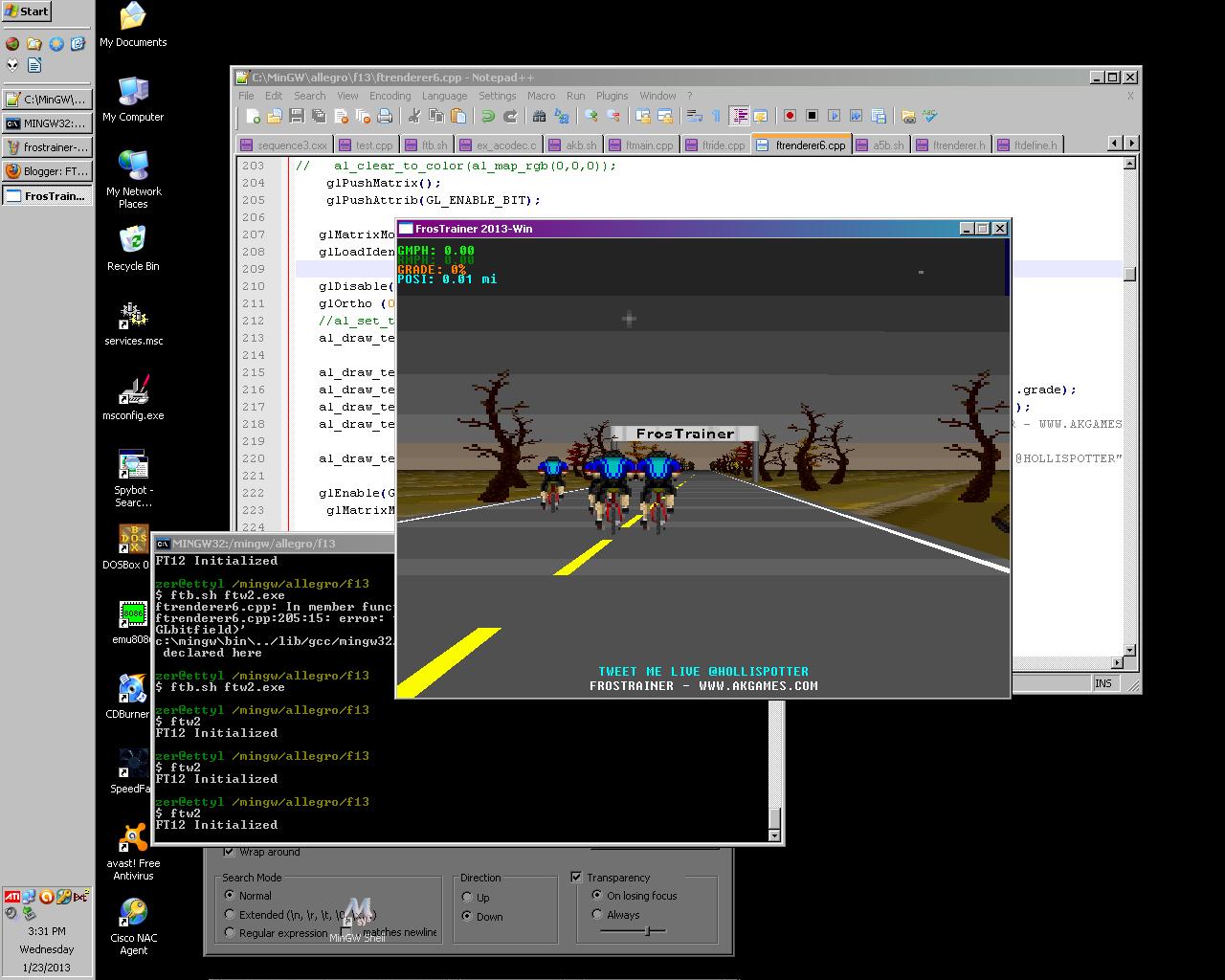Click the spell check ABC icon

[x=929, y=116]
